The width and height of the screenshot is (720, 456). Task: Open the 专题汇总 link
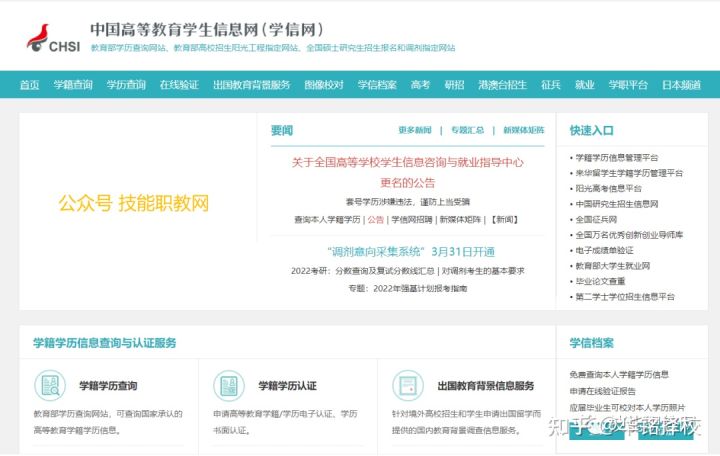pos(467,130)
